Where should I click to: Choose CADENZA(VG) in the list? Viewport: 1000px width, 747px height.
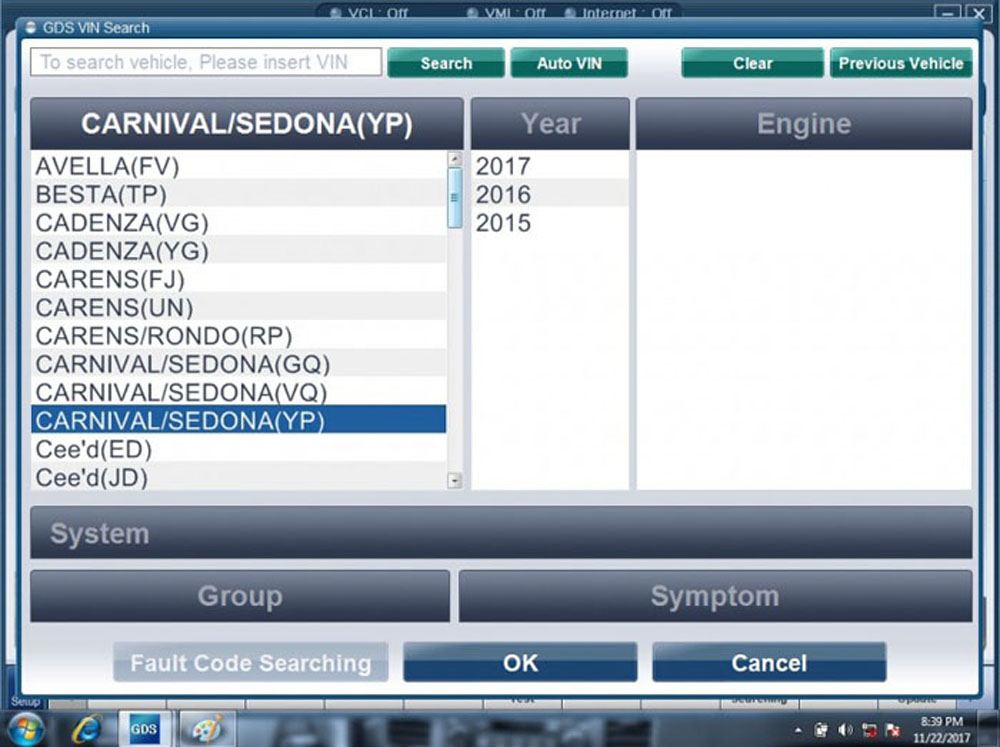(239, 223)
